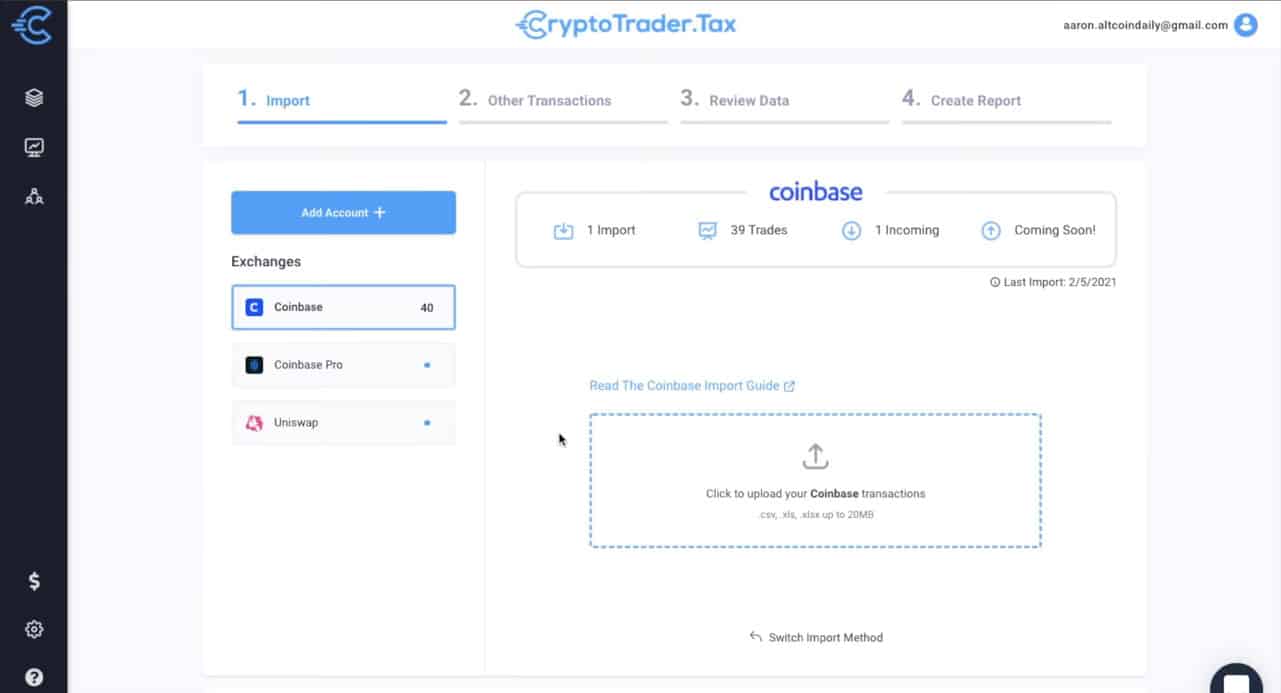Click the import download icon beside 1 Import
This screenshot has height=693, width=1281.
[564, 231]
